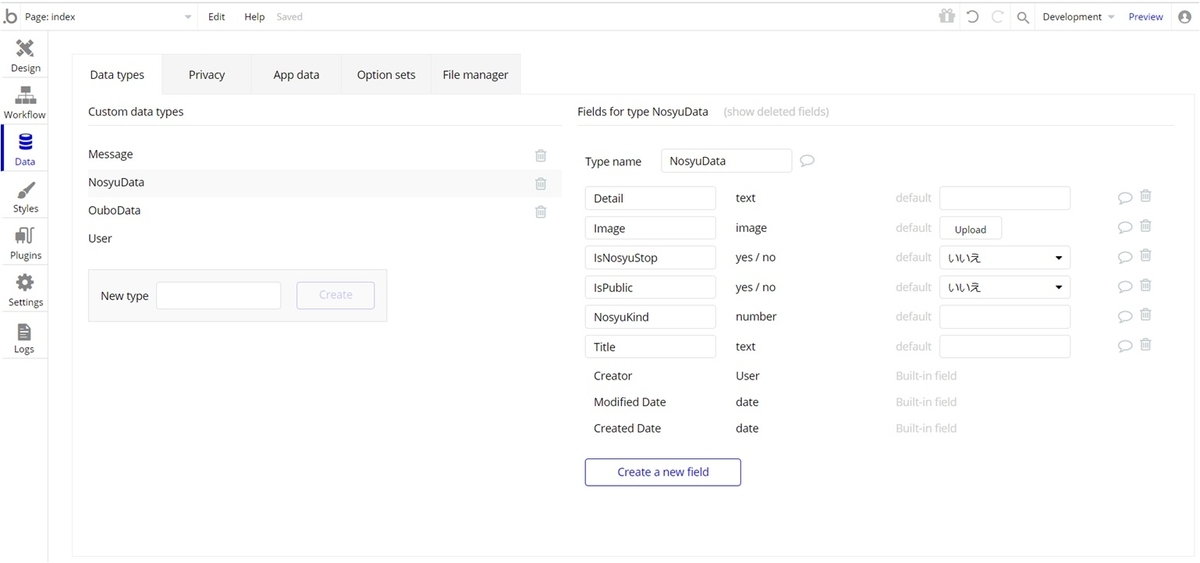Add comment on NosyuKind field
Image resolution: width=1200 pixels, height=563 pixels.
[1125, 317]
